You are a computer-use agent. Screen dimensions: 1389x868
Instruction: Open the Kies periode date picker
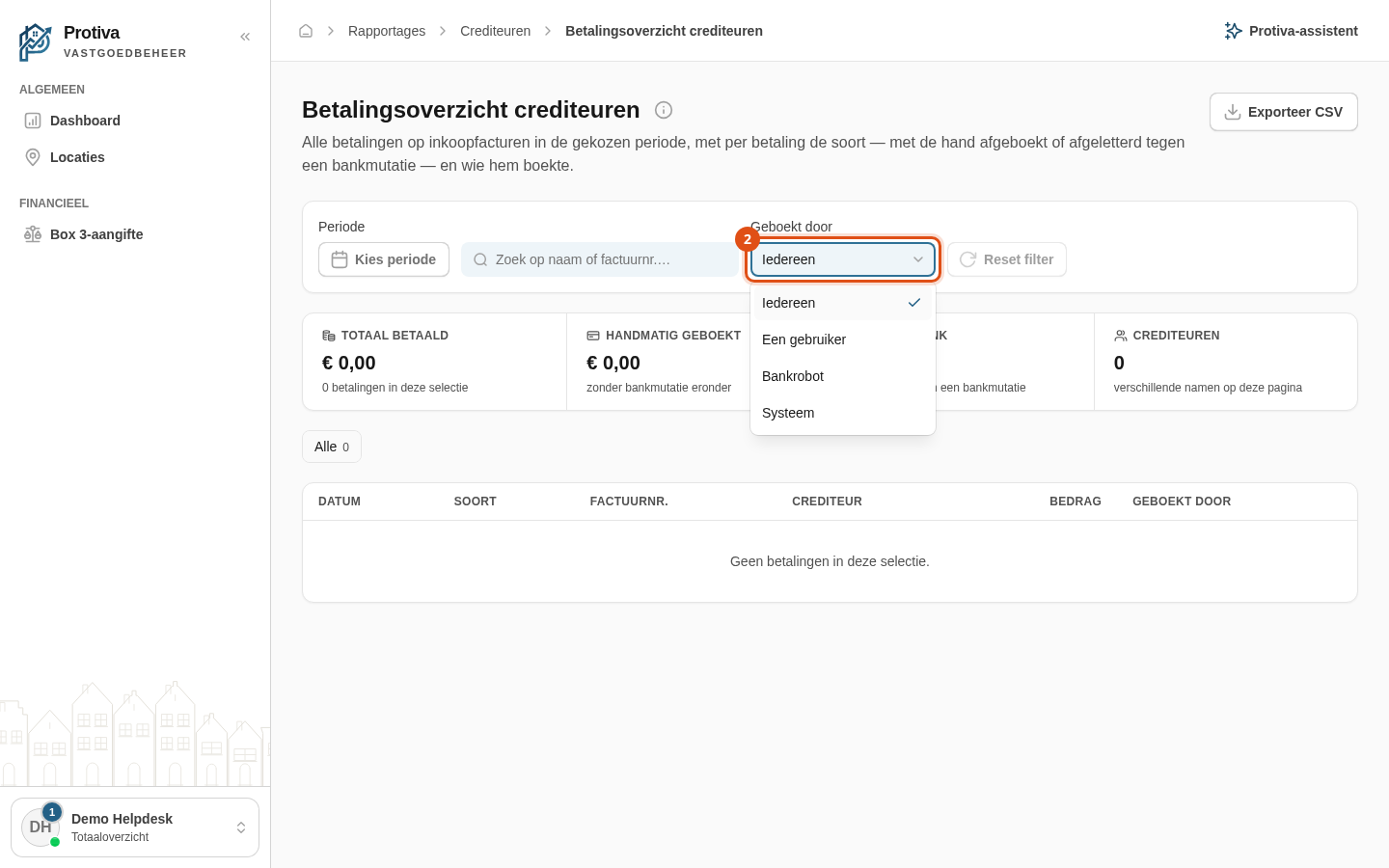point(384,259)
